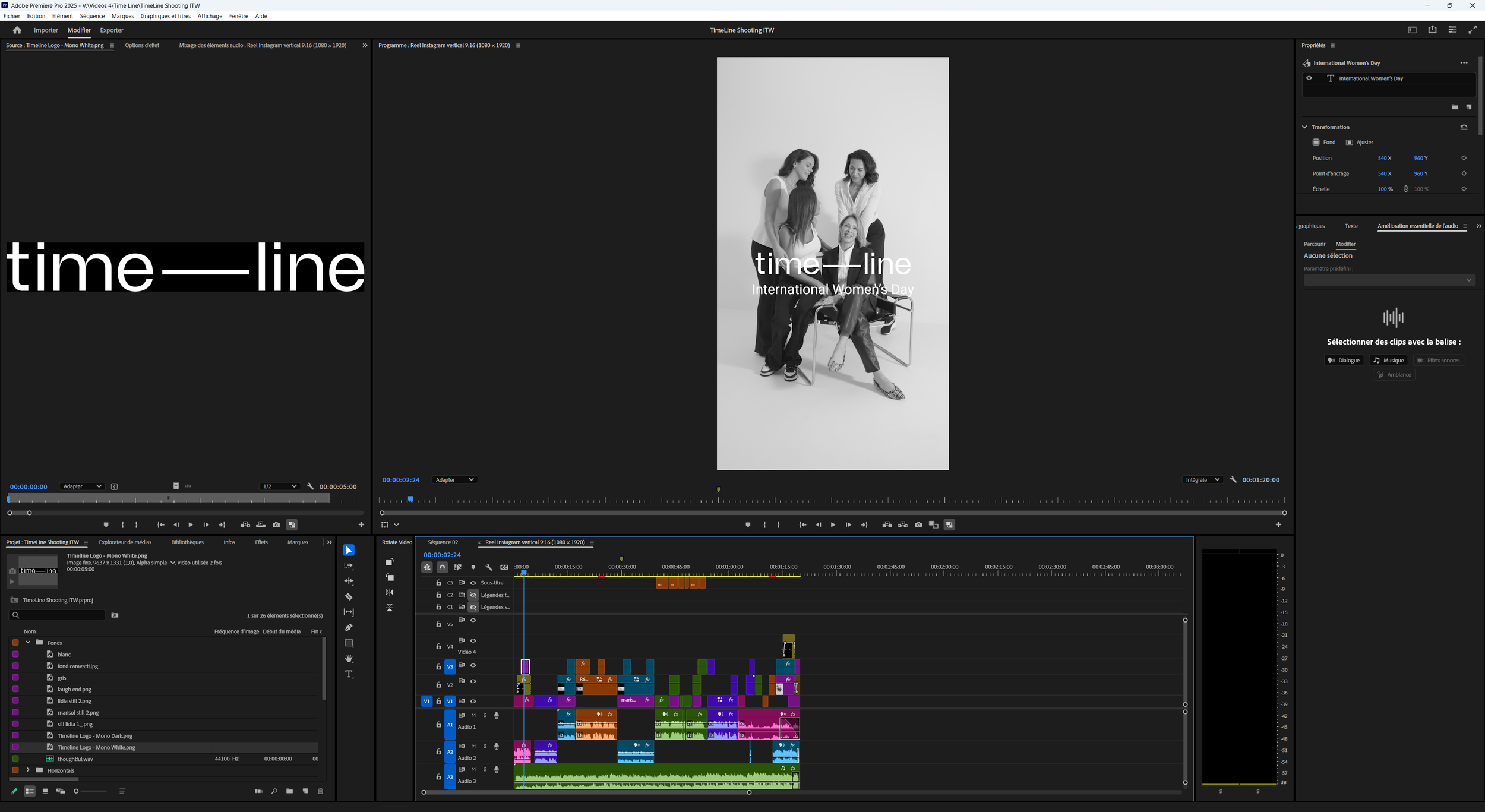Show more Source panel tabs chevron
The image size is (1485, 812).
pyautogui.click(x=365, y=45)
